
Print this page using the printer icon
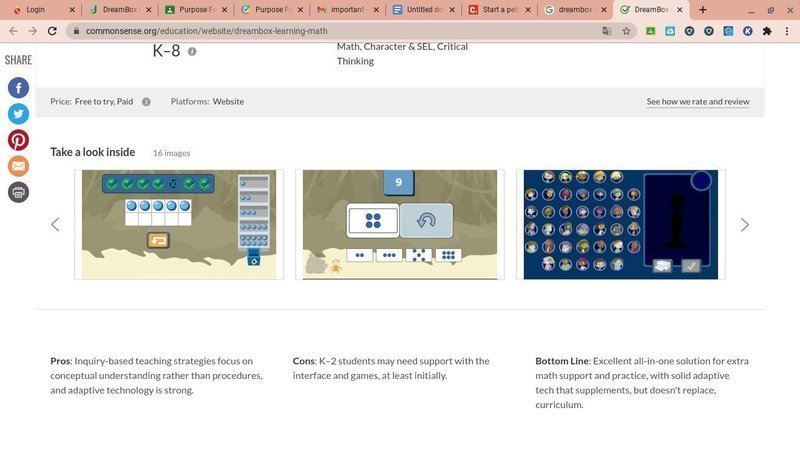pos(18,192)
